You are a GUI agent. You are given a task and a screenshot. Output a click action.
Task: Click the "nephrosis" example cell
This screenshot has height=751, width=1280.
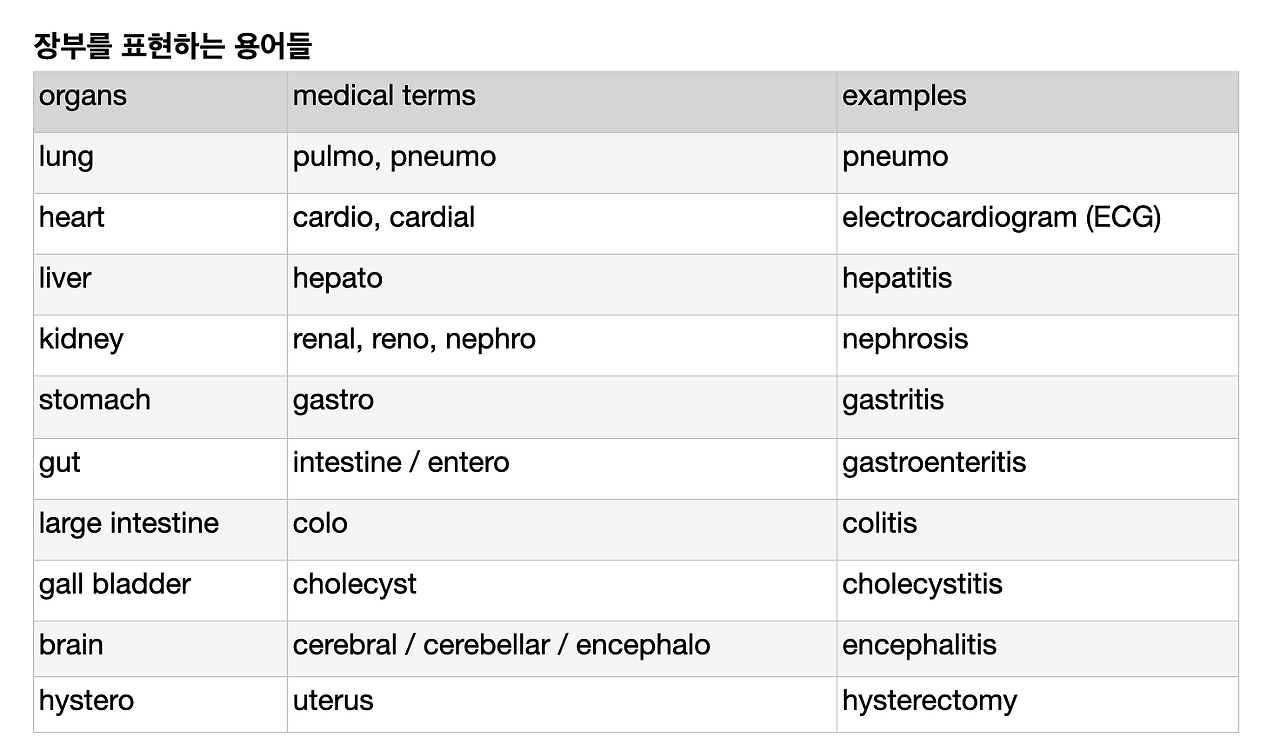click(905, 340)
